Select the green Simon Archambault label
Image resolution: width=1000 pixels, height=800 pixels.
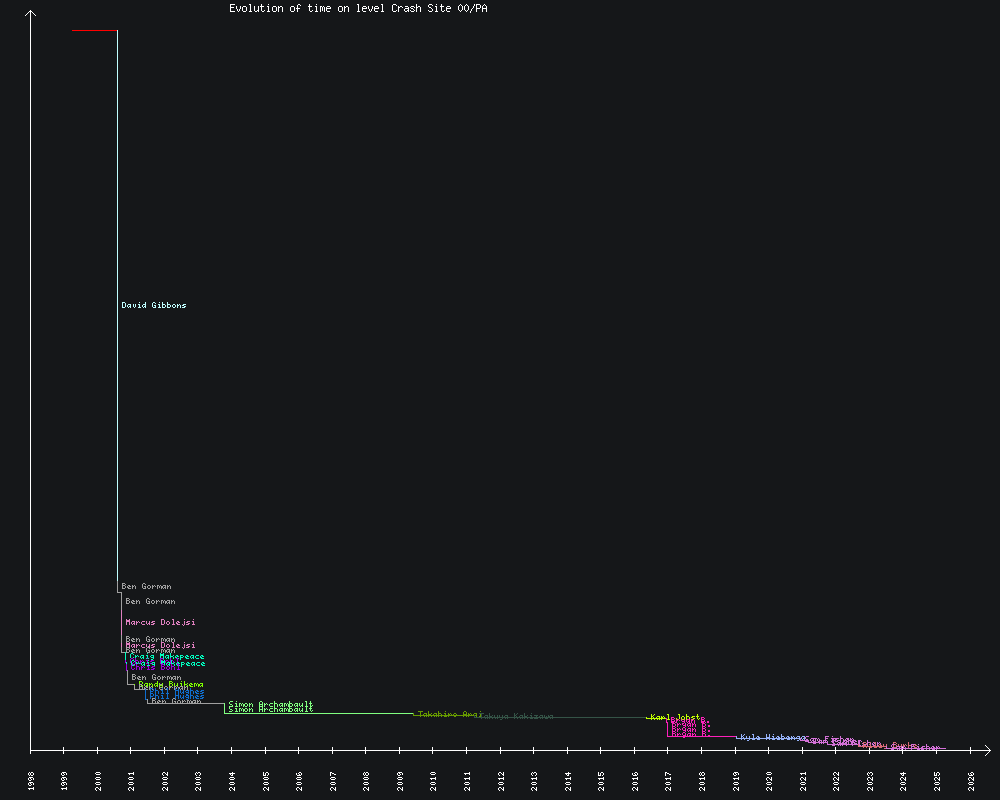(270, 704)
